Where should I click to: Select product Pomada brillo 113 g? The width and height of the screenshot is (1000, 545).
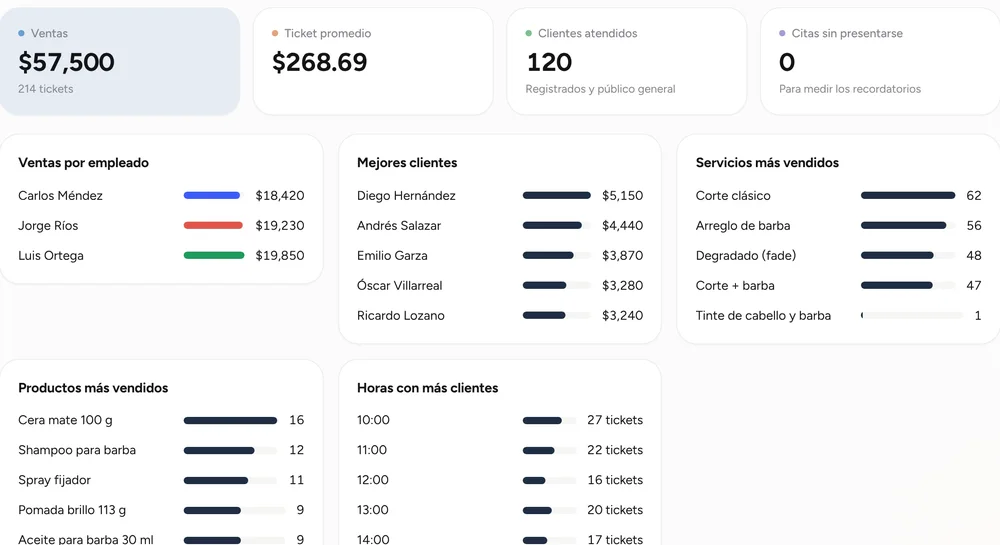pyautogui.click(x=72, y=510)
